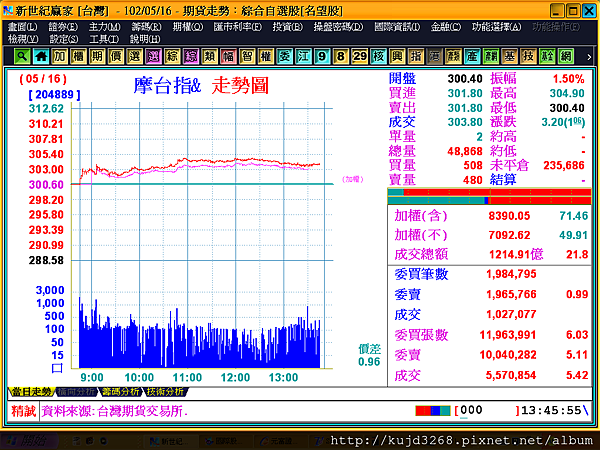Viewport: 600px width, 450px height.
Task: Switch to the 籌碼分析 tab
Action: point(121,392)
